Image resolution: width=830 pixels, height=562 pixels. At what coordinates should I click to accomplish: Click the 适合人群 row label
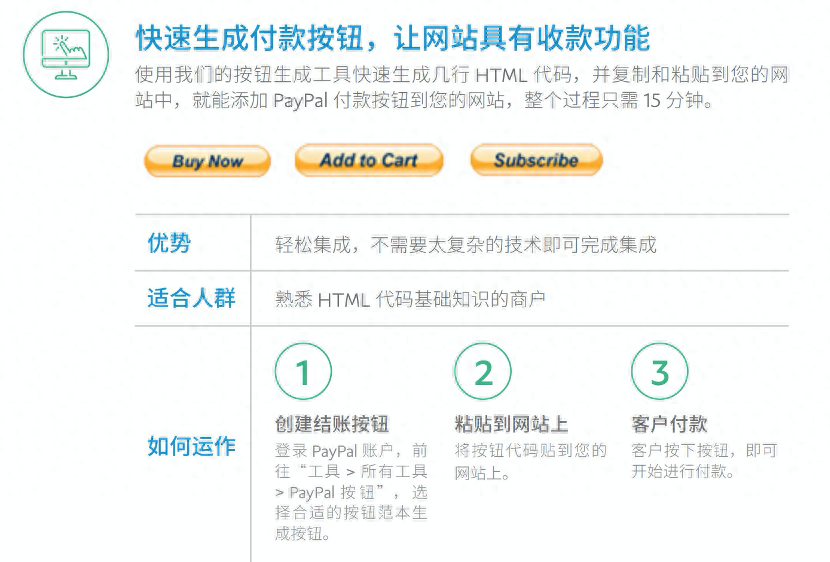click(191, 298)
